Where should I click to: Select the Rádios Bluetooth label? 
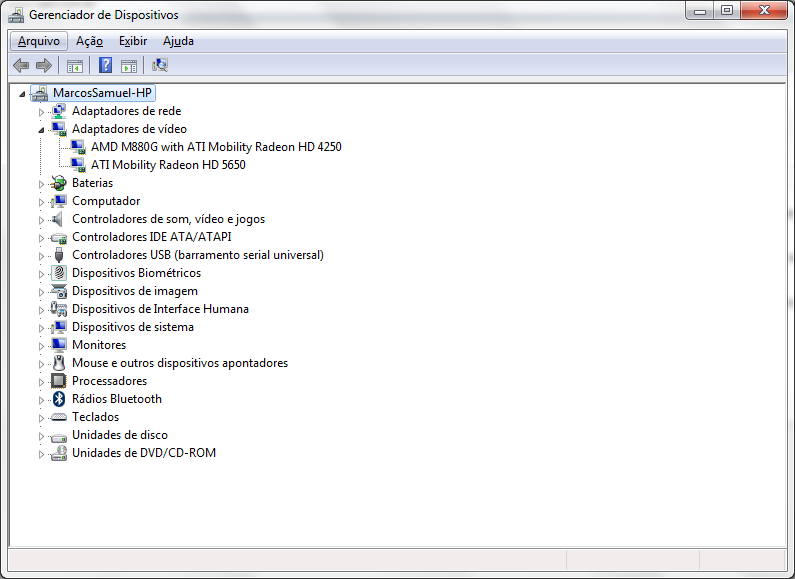coord(117,399)
